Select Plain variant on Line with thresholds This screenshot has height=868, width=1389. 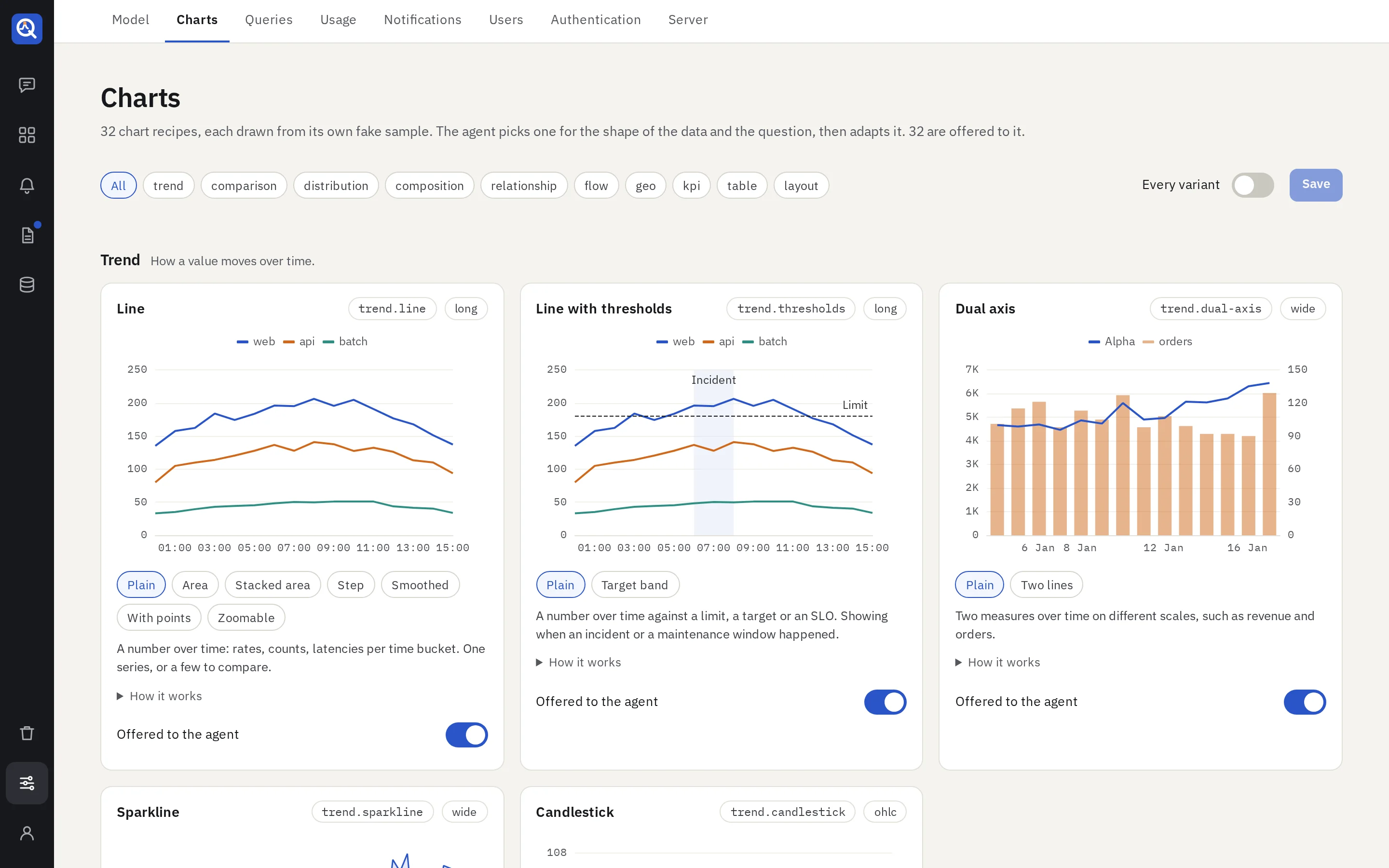pos(560,585)
